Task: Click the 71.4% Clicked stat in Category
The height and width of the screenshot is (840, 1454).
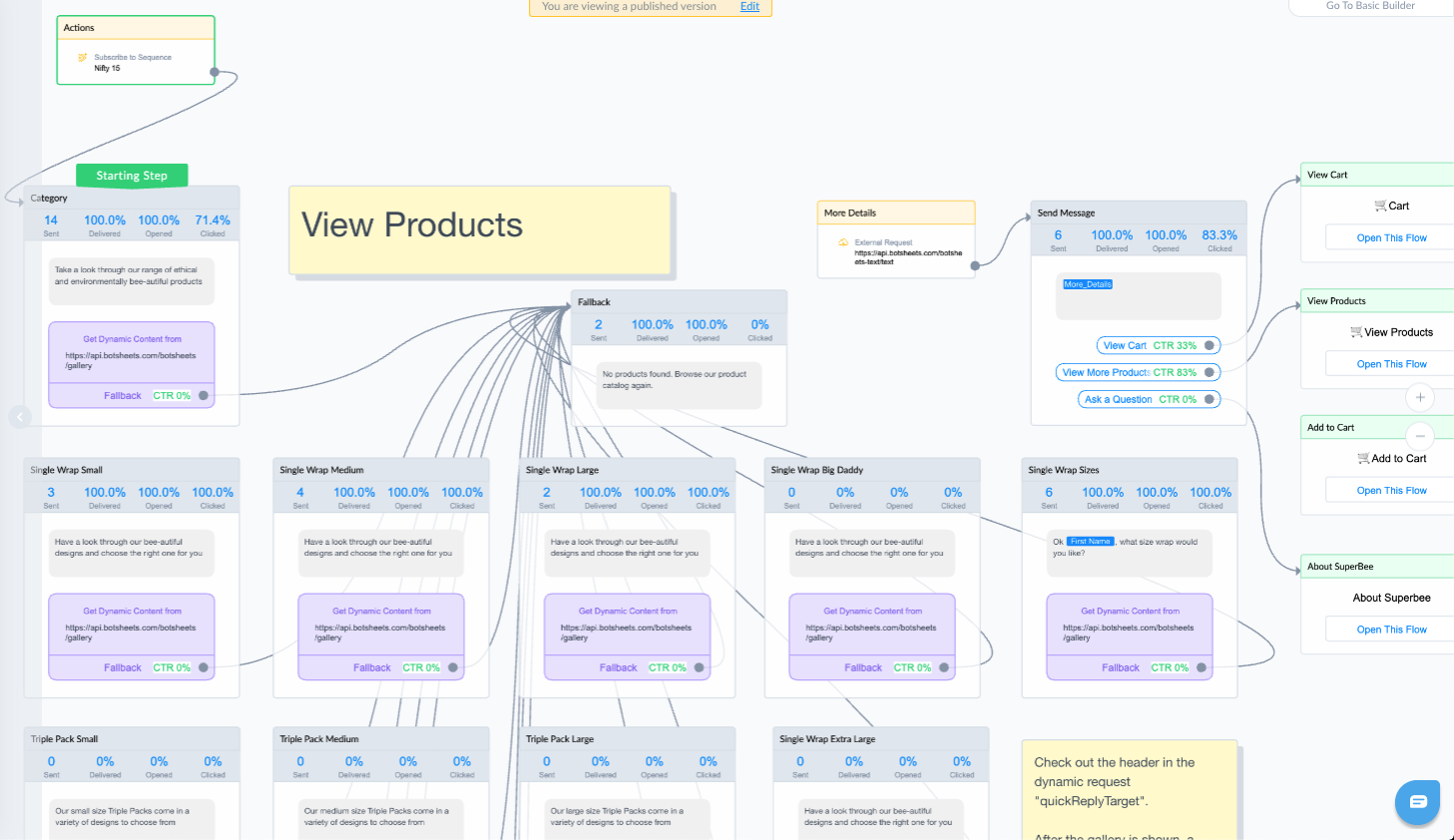Action: [x=213, y=224]
